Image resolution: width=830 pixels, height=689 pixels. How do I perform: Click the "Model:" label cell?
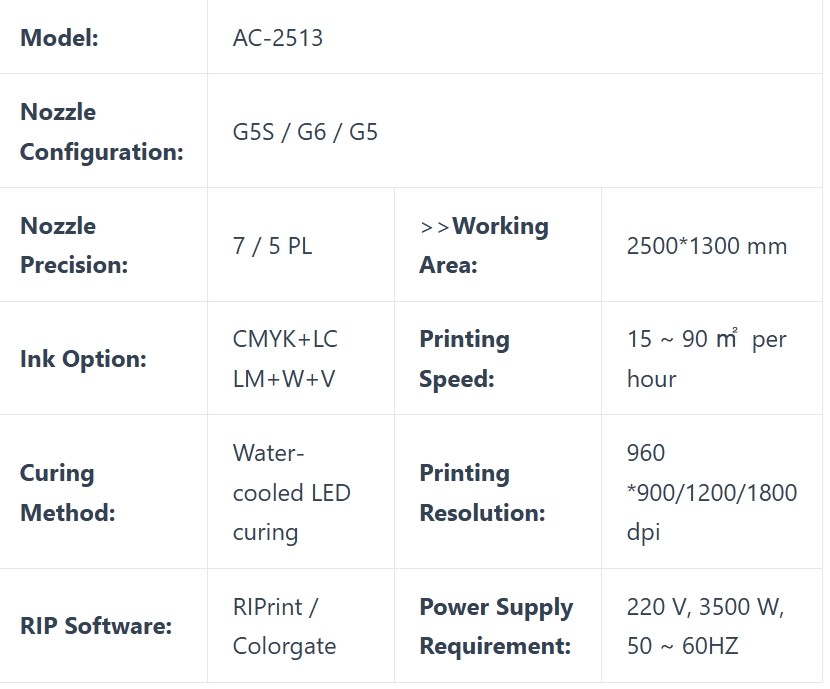pyautogui.click(x=60, y=38)
